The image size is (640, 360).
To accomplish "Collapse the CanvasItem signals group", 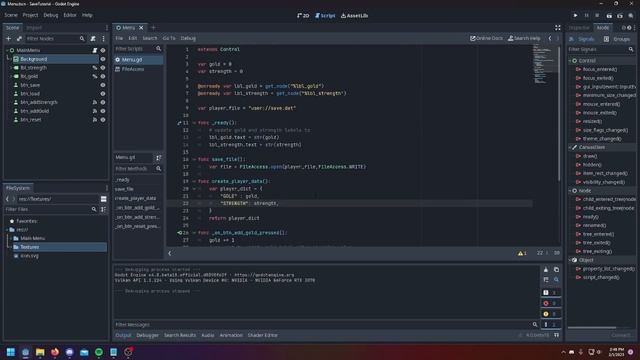I will [570, 147].
